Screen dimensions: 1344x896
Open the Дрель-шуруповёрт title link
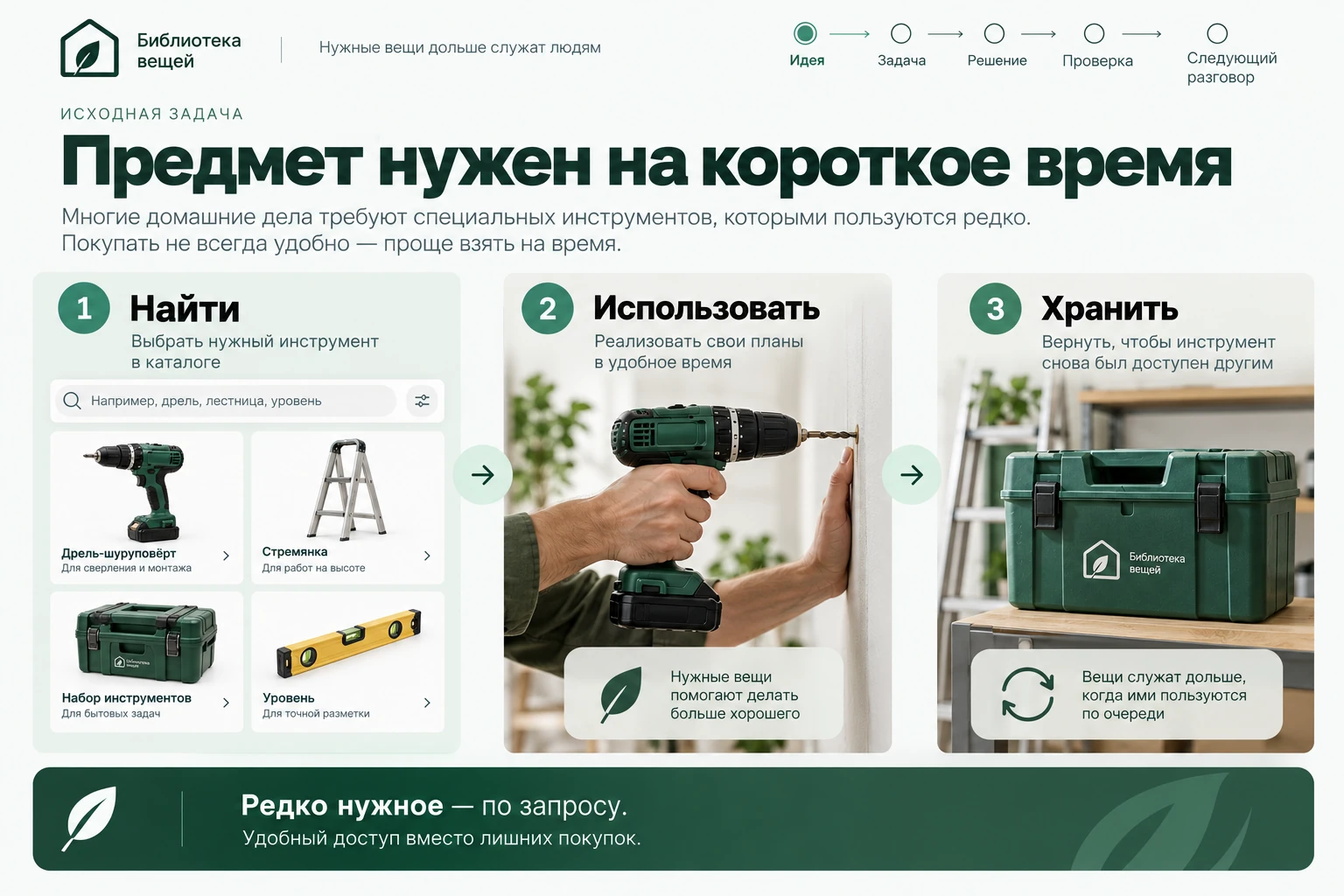click(118, 553)
